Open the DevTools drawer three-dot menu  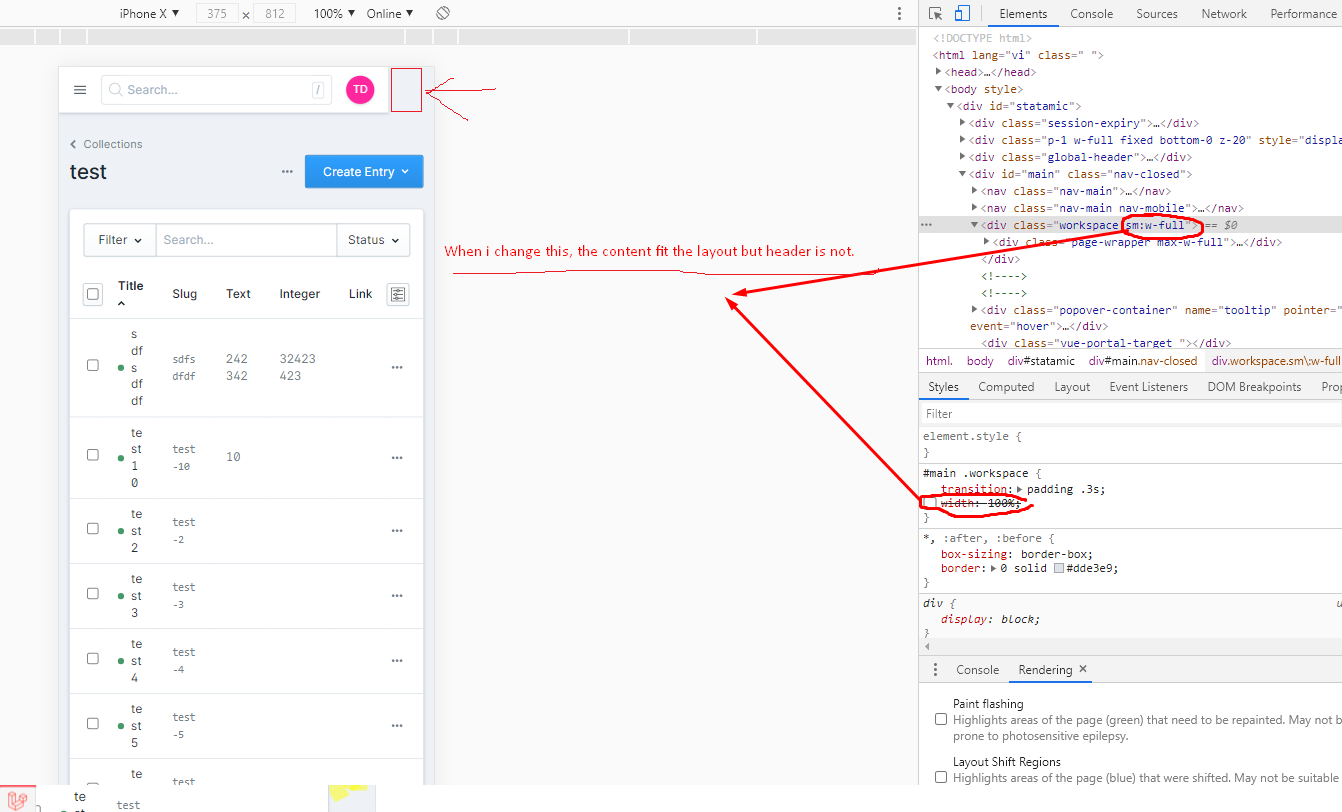coord(935,670)
